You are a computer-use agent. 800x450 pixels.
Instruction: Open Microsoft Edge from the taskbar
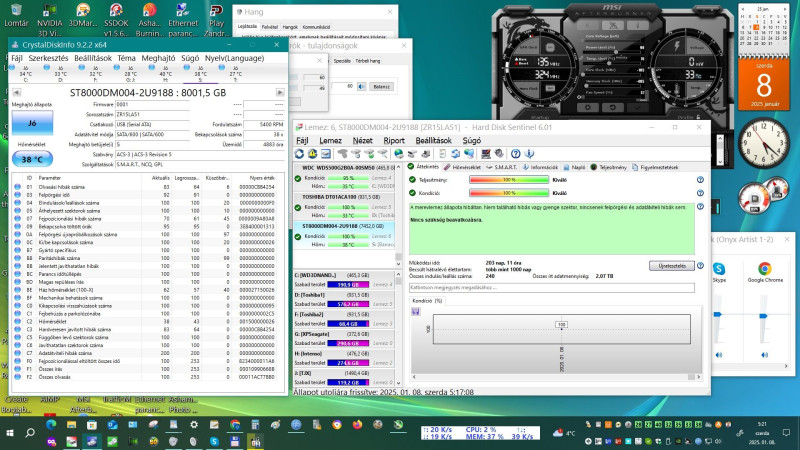pos(51,424)
